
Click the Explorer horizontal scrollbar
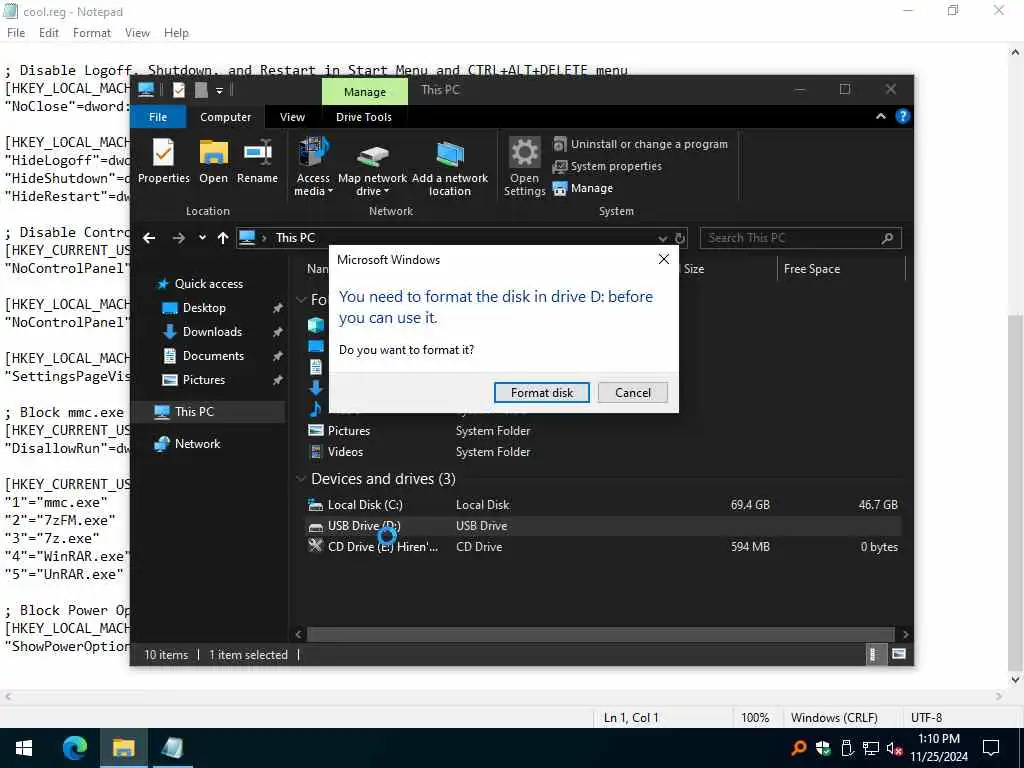click(x=600, y=634)
